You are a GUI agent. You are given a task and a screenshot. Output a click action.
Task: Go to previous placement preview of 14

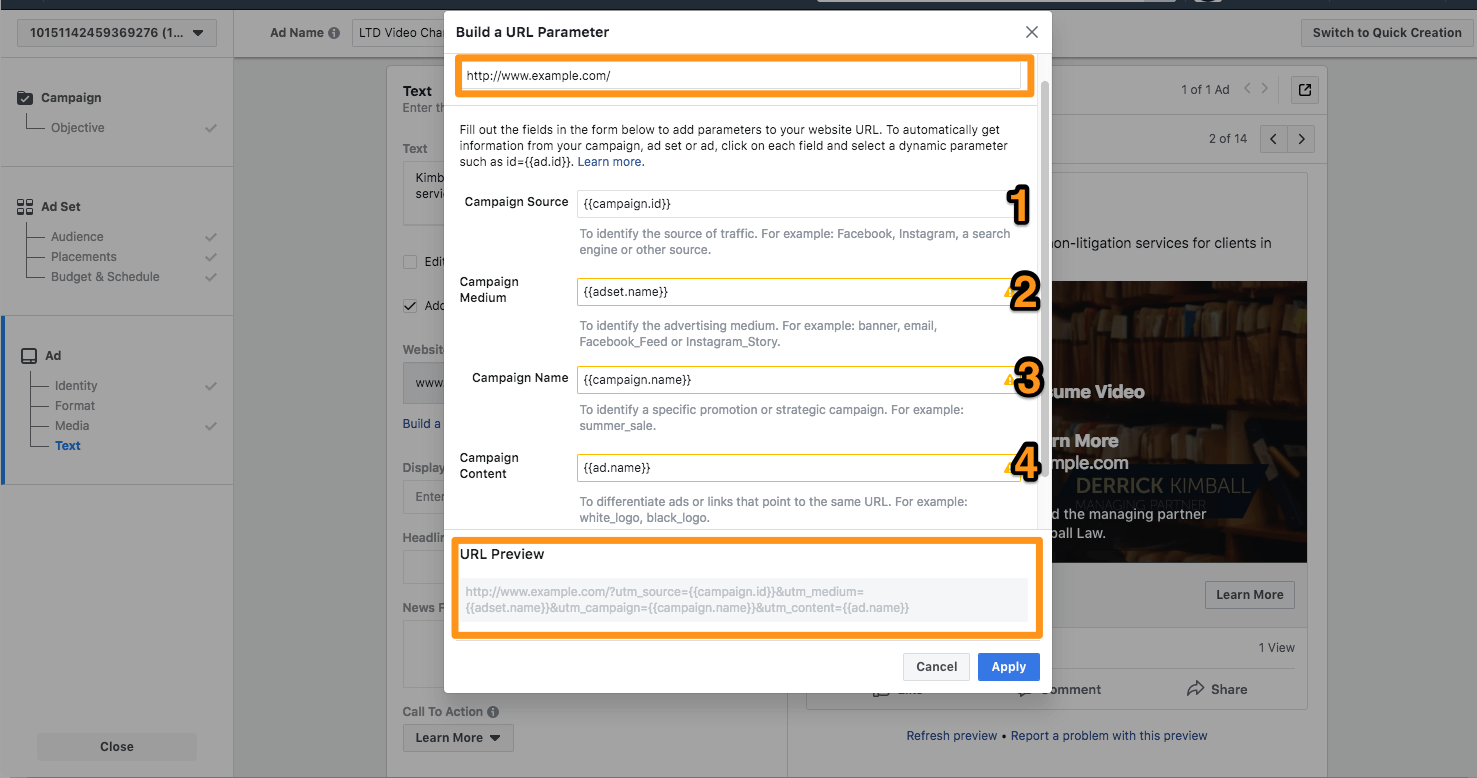tap(1273, 139)
